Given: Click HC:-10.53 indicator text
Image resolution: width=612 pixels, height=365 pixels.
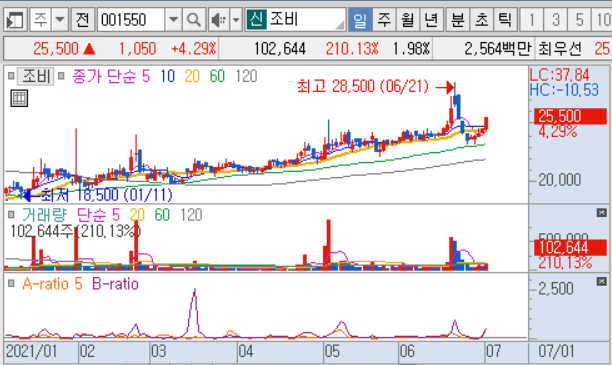Looking at the screenshot, I should (x=564, y=90).
